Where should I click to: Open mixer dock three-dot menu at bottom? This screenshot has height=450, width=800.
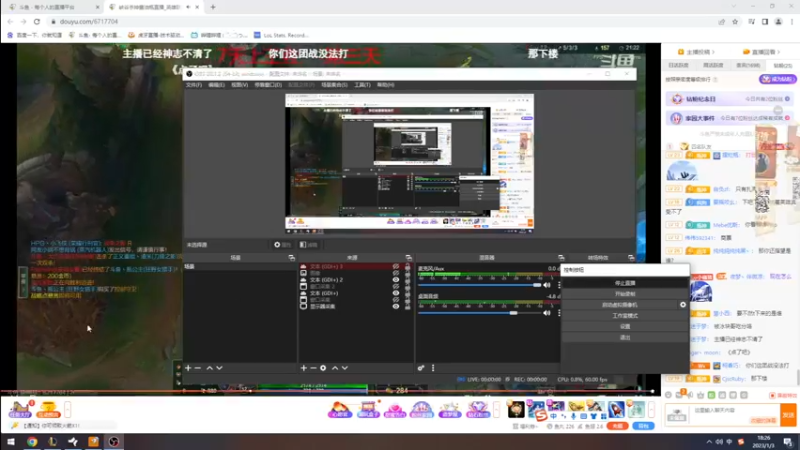433,368
